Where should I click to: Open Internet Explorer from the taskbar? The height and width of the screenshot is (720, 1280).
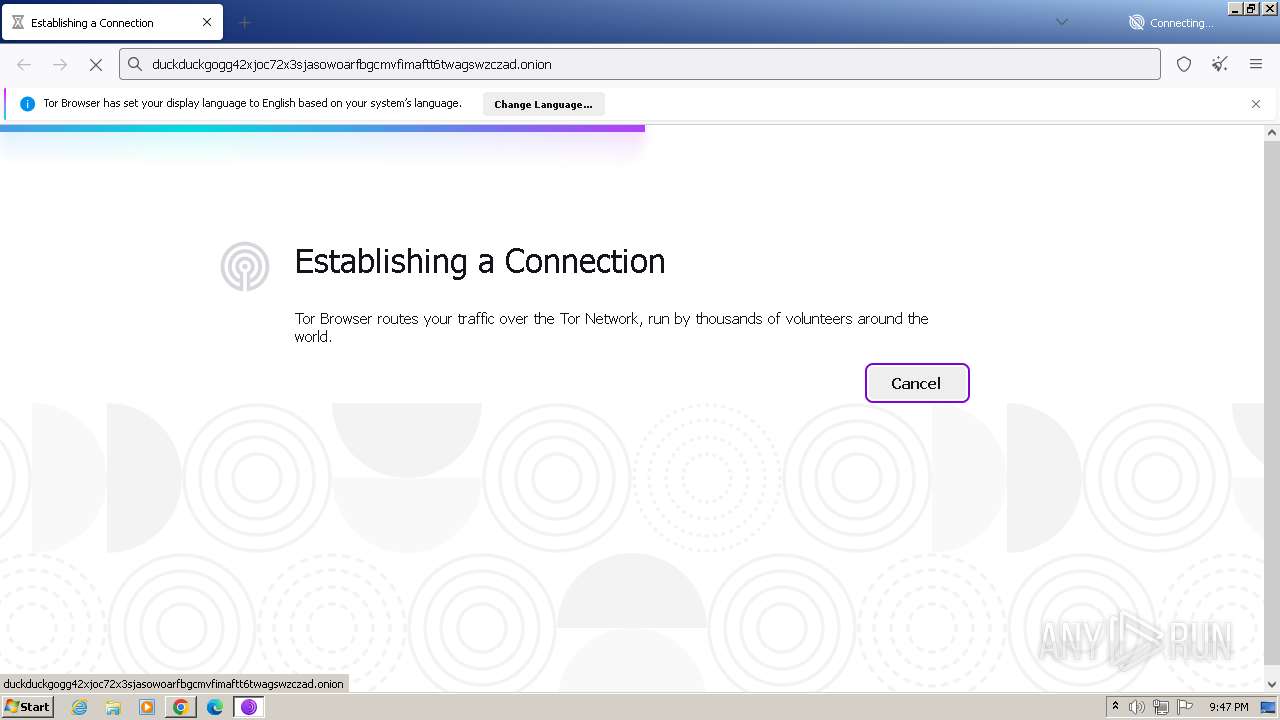pos(80,707)
